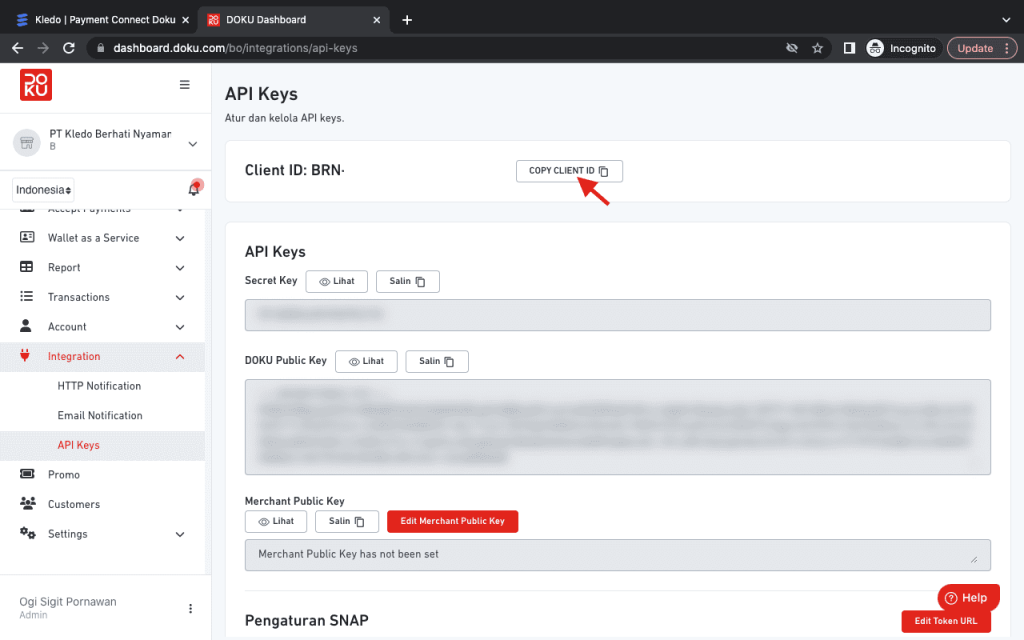Close the Kledo Payment Connect Doku tab

coord(185,20)
